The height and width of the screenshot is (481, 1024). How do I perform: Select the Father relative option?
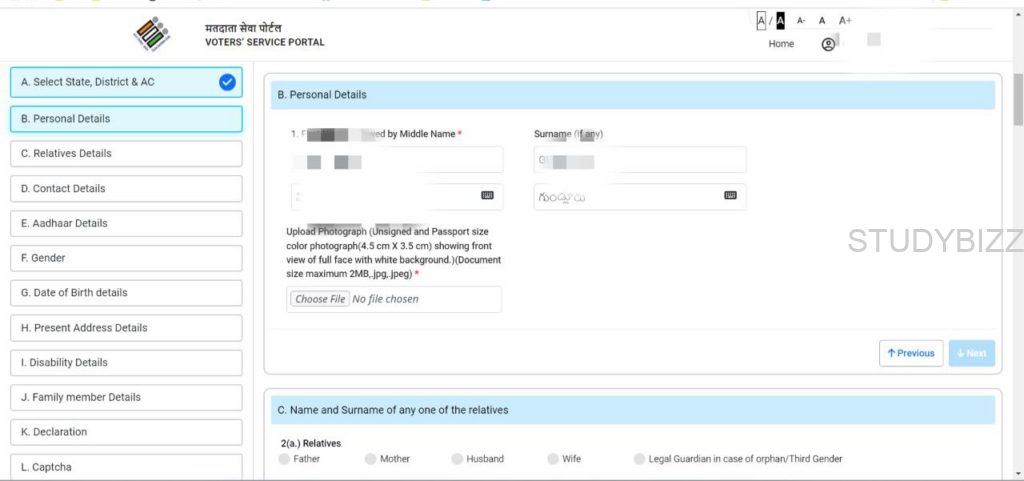(x=285, y=459)
